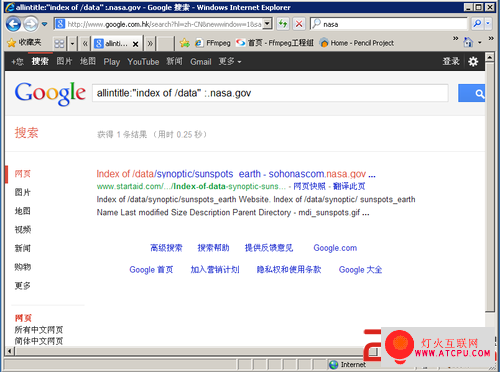Viewport: 500px width, 372px height.
Task: Open a blank new tab
Action: click(165, 43)
